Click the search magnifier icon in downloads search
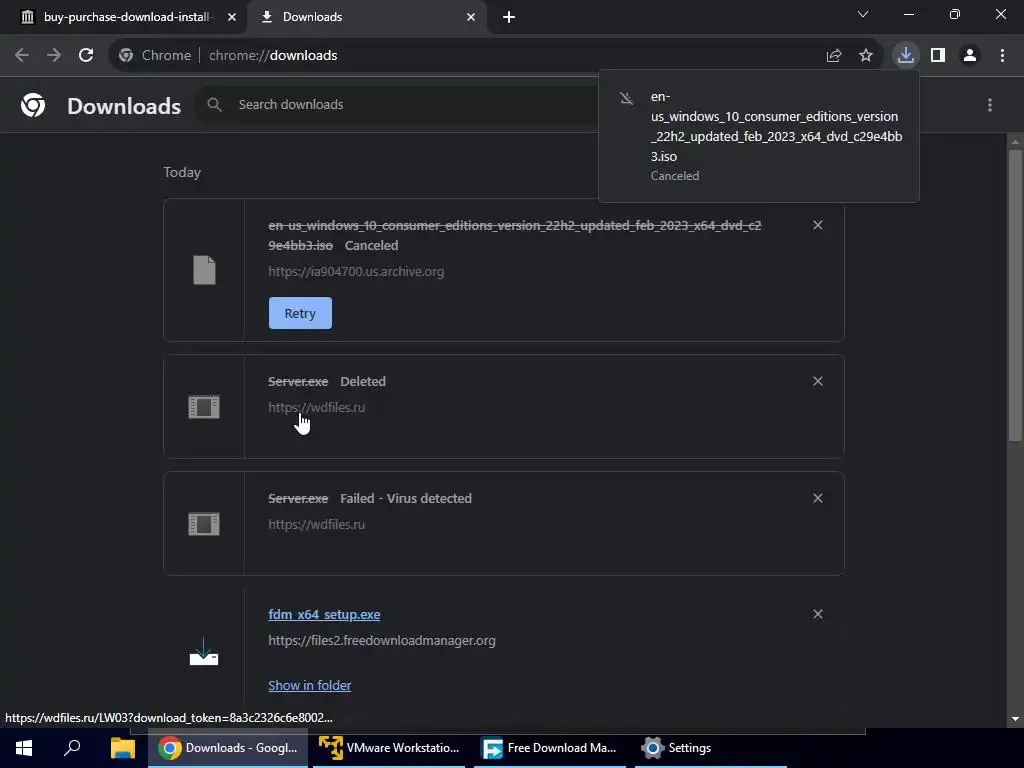This screenshot has width=1024, height=768. (214, 104)
